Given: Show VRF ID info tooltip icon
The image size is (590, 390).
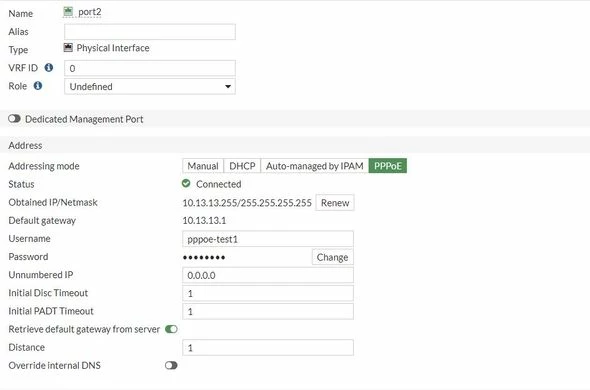Looking at the screenshot, I should (49, 67).
